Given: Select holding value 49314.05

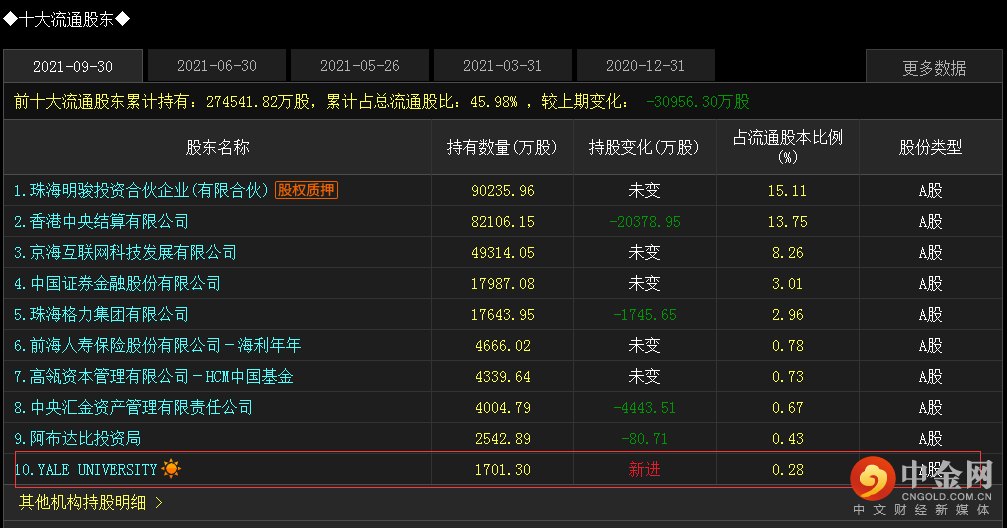Looking at the screenshot, I should (x=503, y=252).
